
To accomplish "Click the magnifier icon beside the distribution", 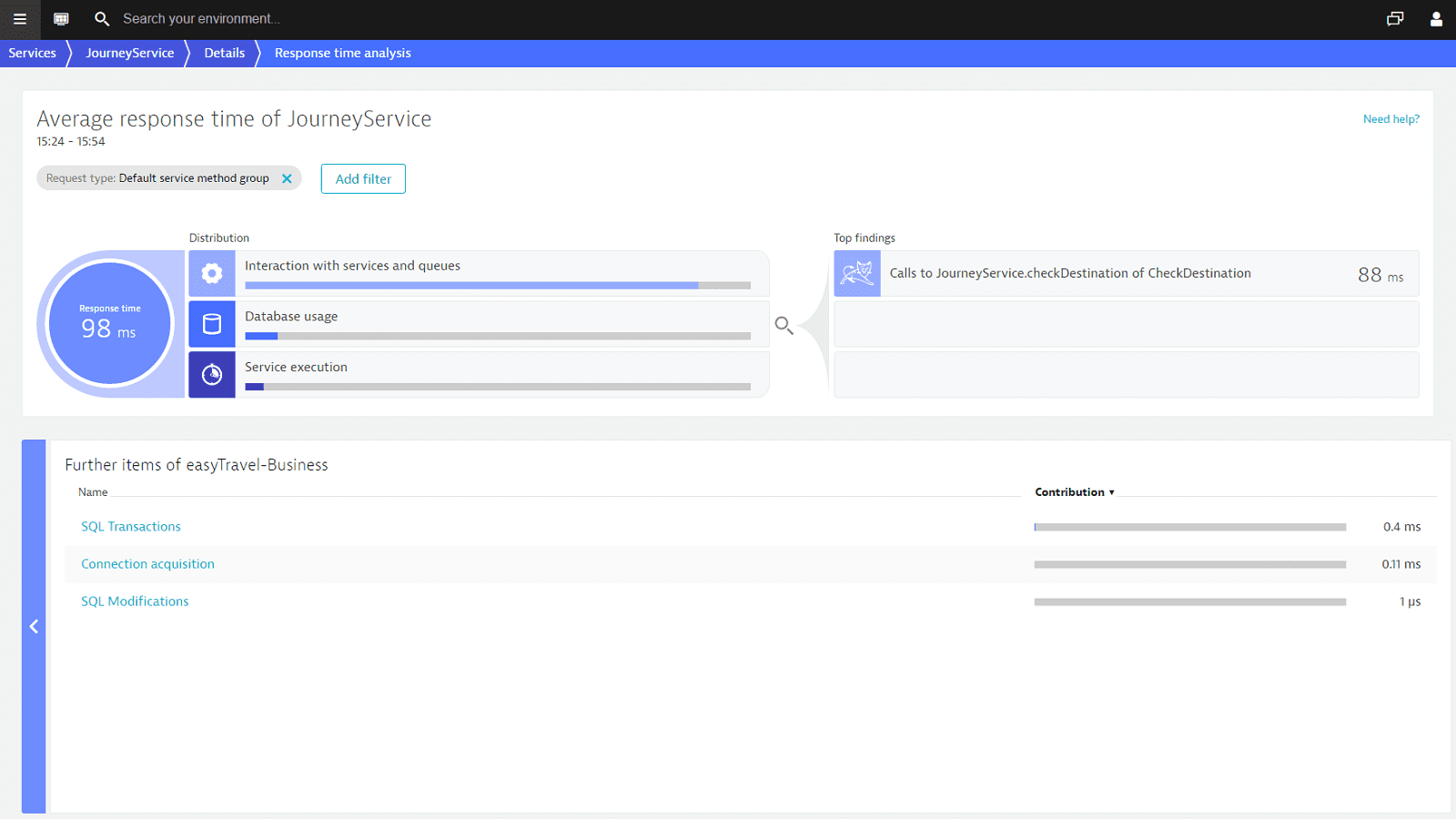I will point(784,325).
